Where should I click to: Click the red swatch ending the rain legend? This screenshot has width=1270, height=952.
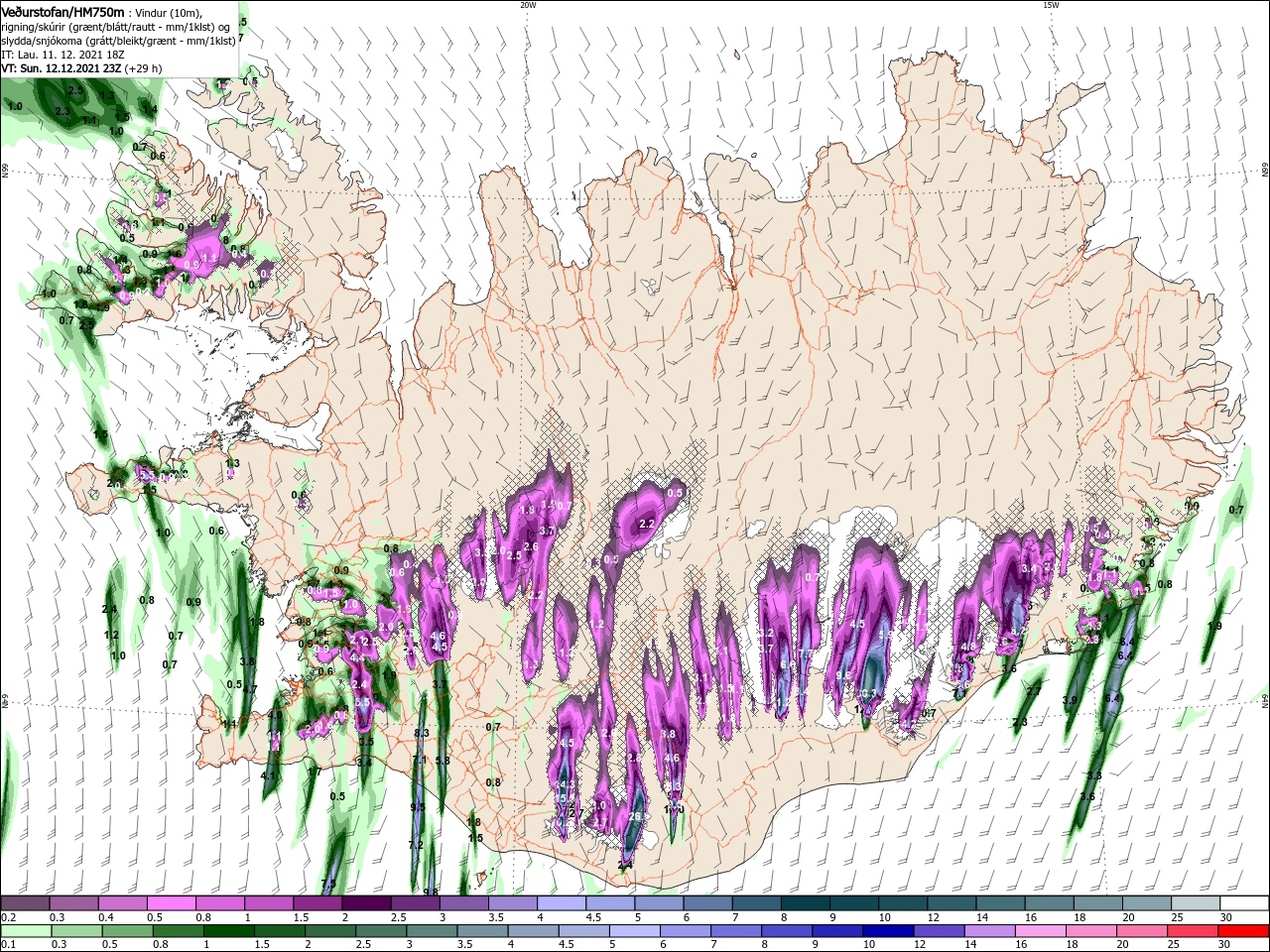click(x=1244, y=931)
